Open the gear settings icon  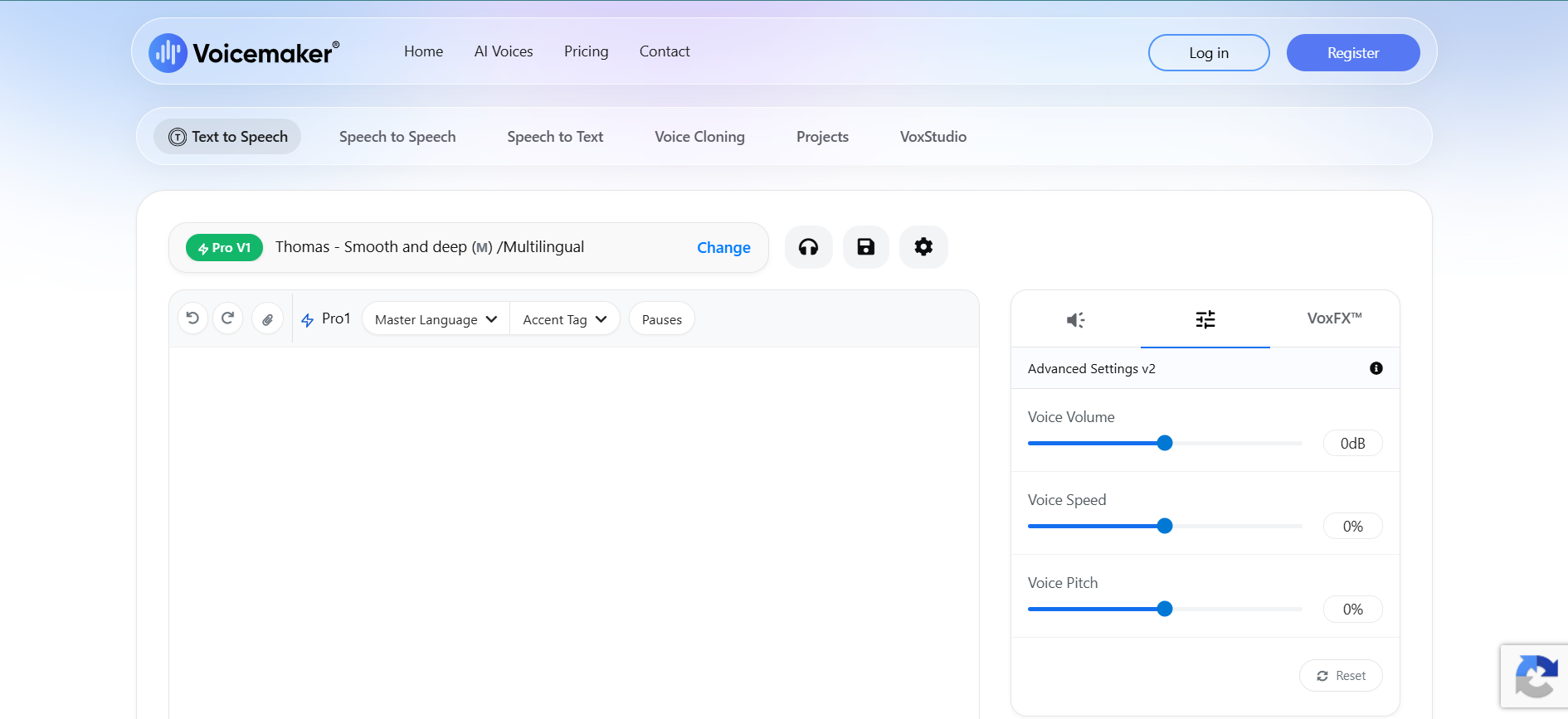click(923, 247)
